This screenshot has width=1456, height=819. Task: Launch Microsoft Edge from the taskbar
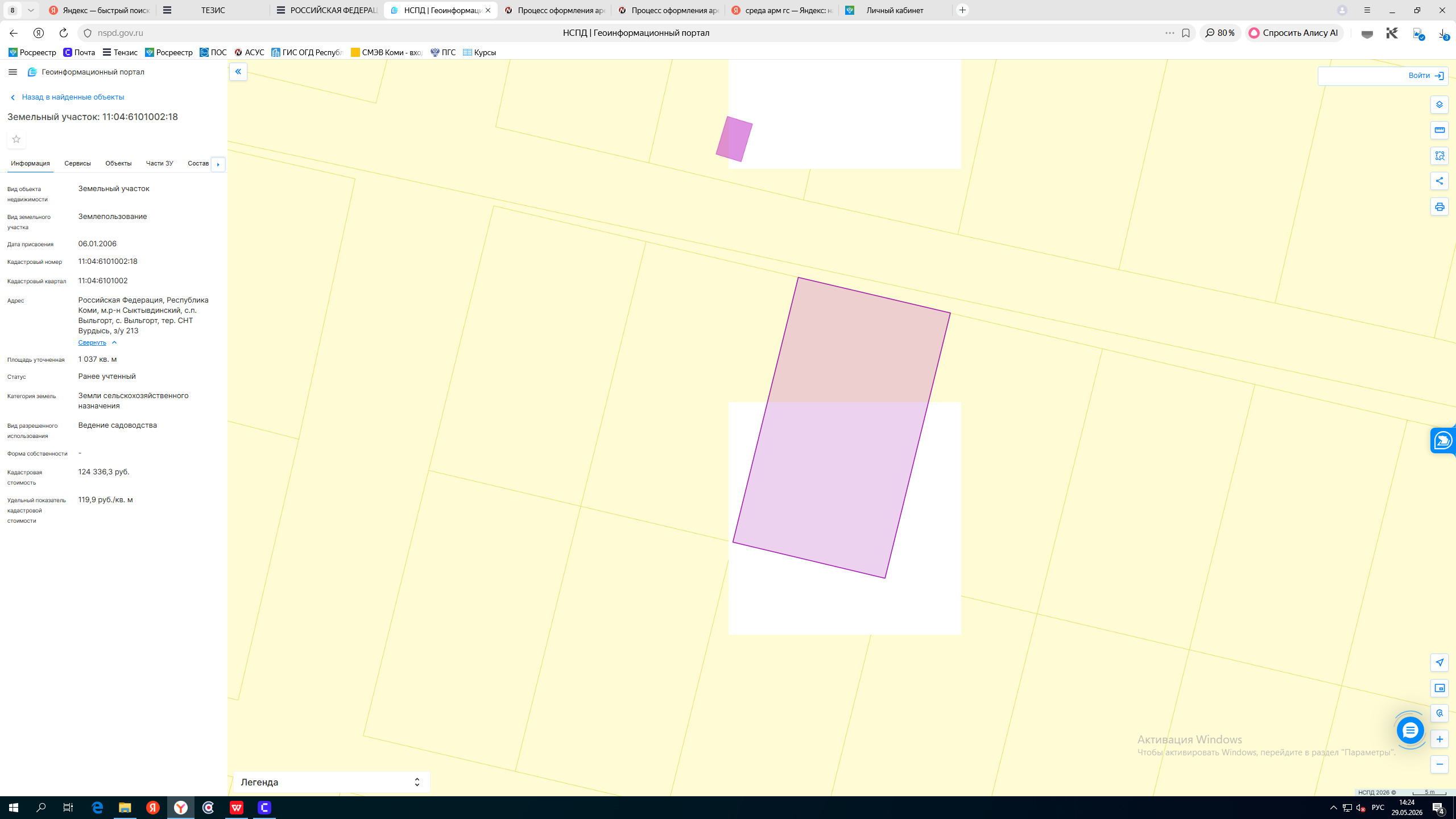tap(97, 808)
